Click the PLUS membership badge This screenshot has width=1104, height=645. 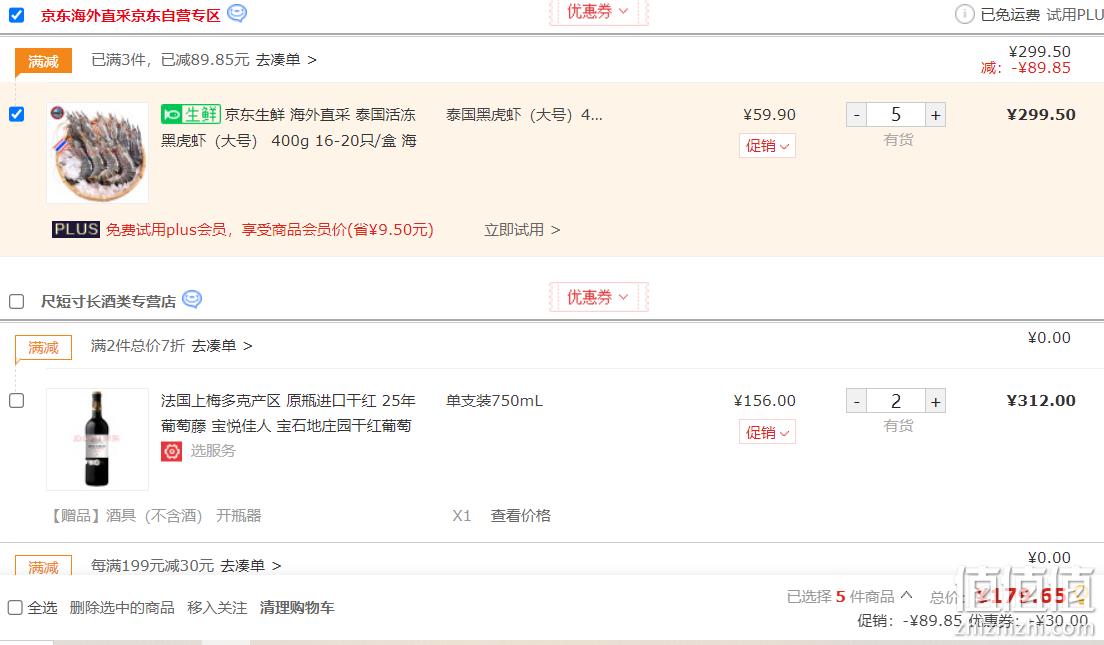75,230
